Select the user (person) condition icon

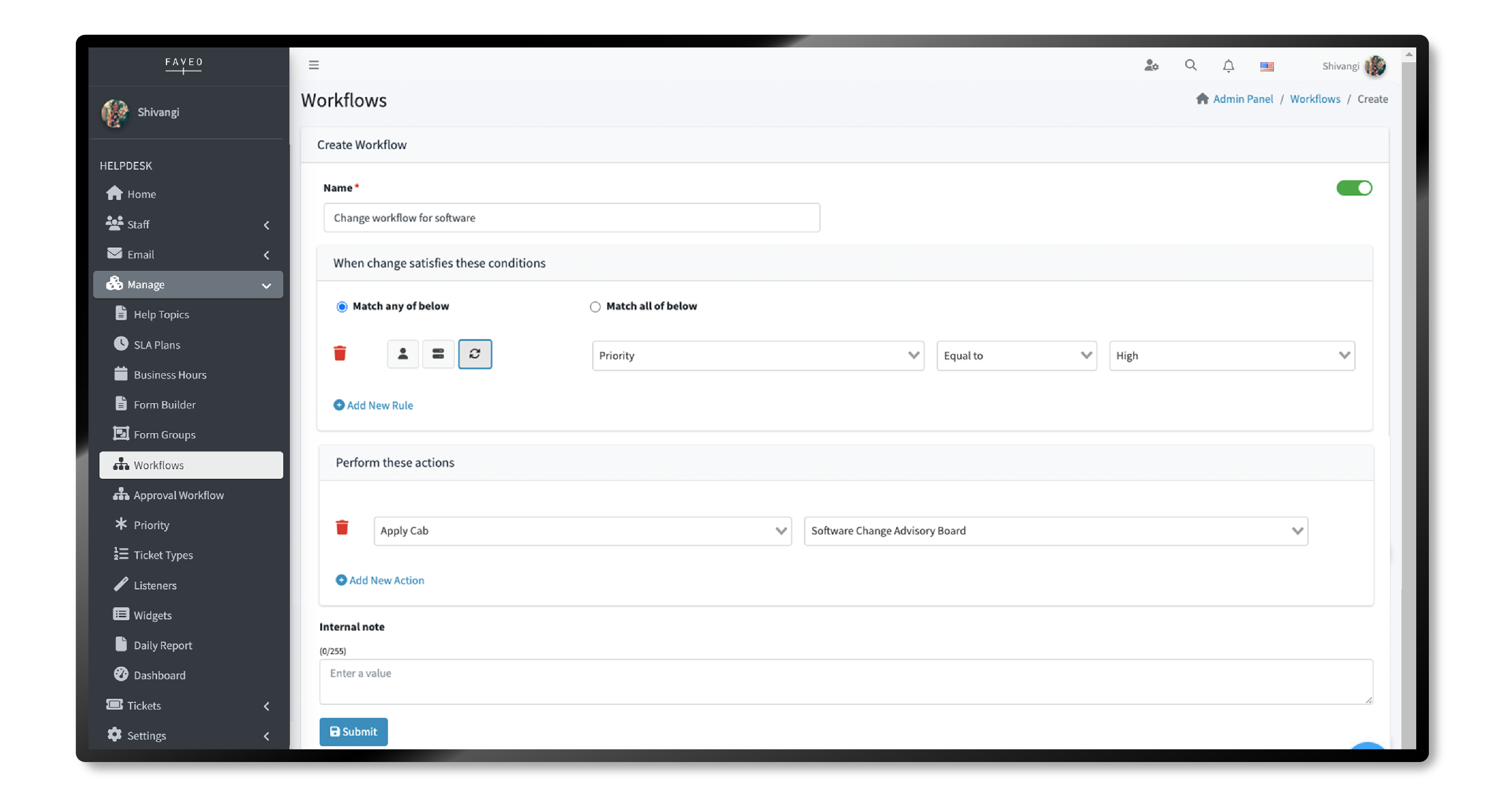(x=403, y=354)
